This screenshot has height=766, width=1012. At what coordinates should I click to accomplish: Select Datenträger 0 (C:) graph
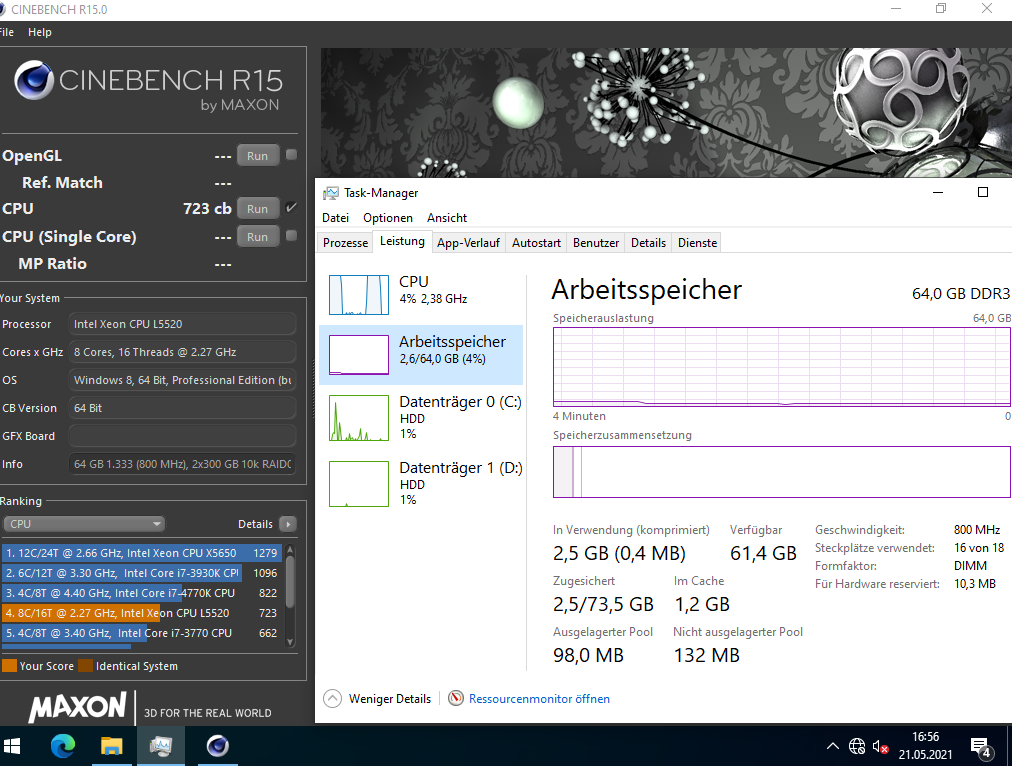[x=359, y=418]
